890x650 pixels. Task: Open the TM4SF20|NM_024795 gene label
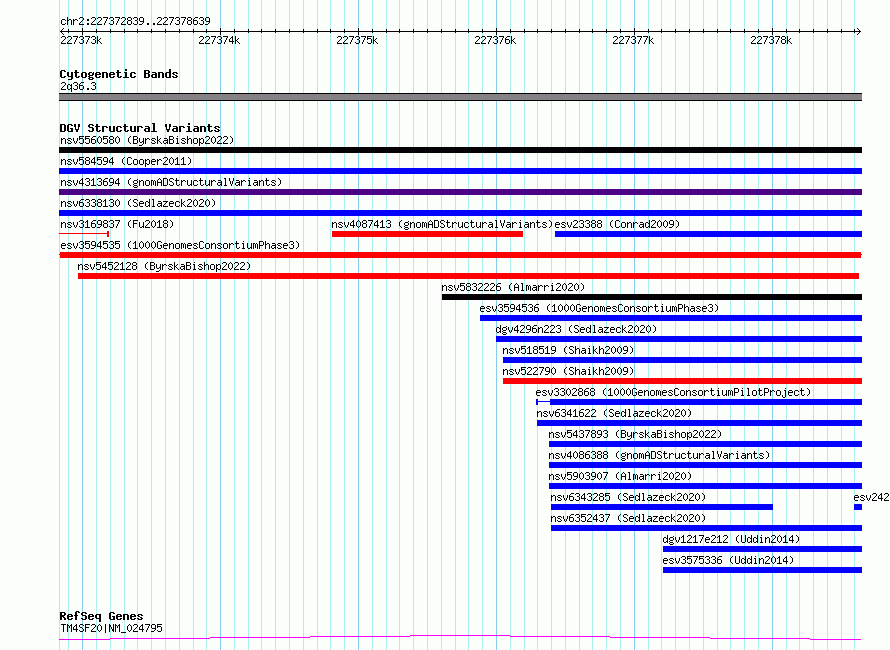111,628
